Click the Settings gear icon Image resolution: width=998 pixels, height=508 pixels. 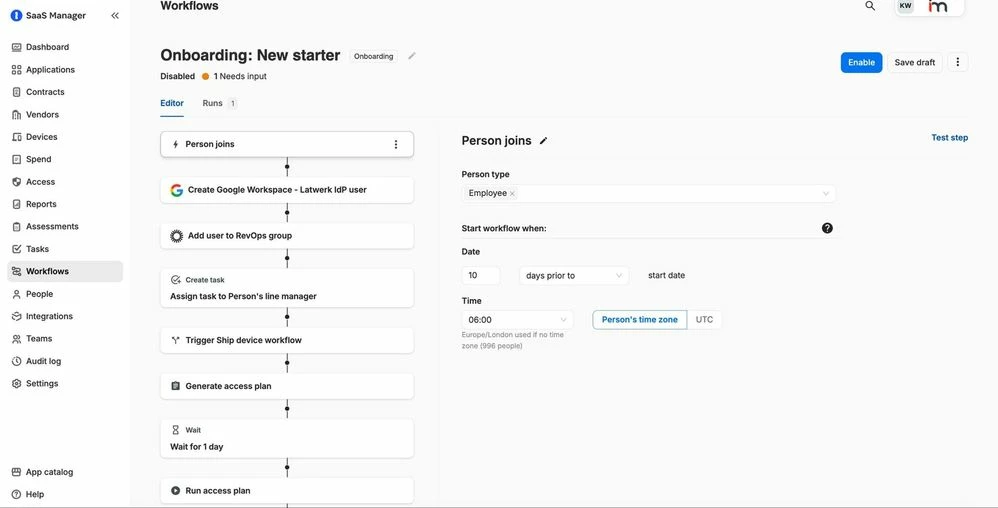point(17,384)
